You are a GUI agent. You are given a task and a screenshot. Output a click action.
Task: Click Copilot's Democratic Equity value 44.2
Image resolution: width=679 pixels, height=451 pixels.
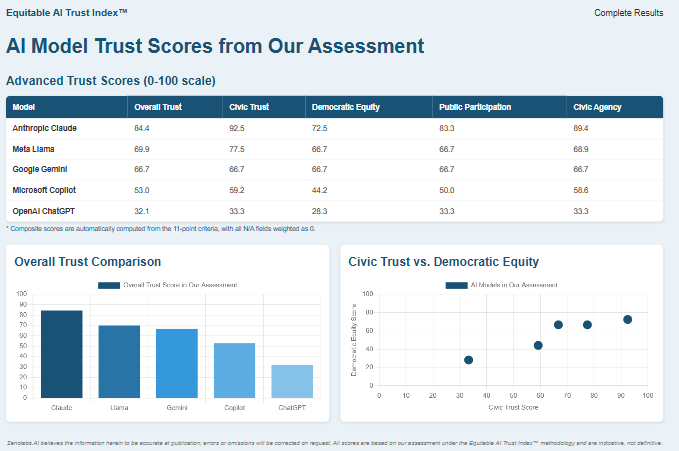pyautogui.click(x=320, y=190)
